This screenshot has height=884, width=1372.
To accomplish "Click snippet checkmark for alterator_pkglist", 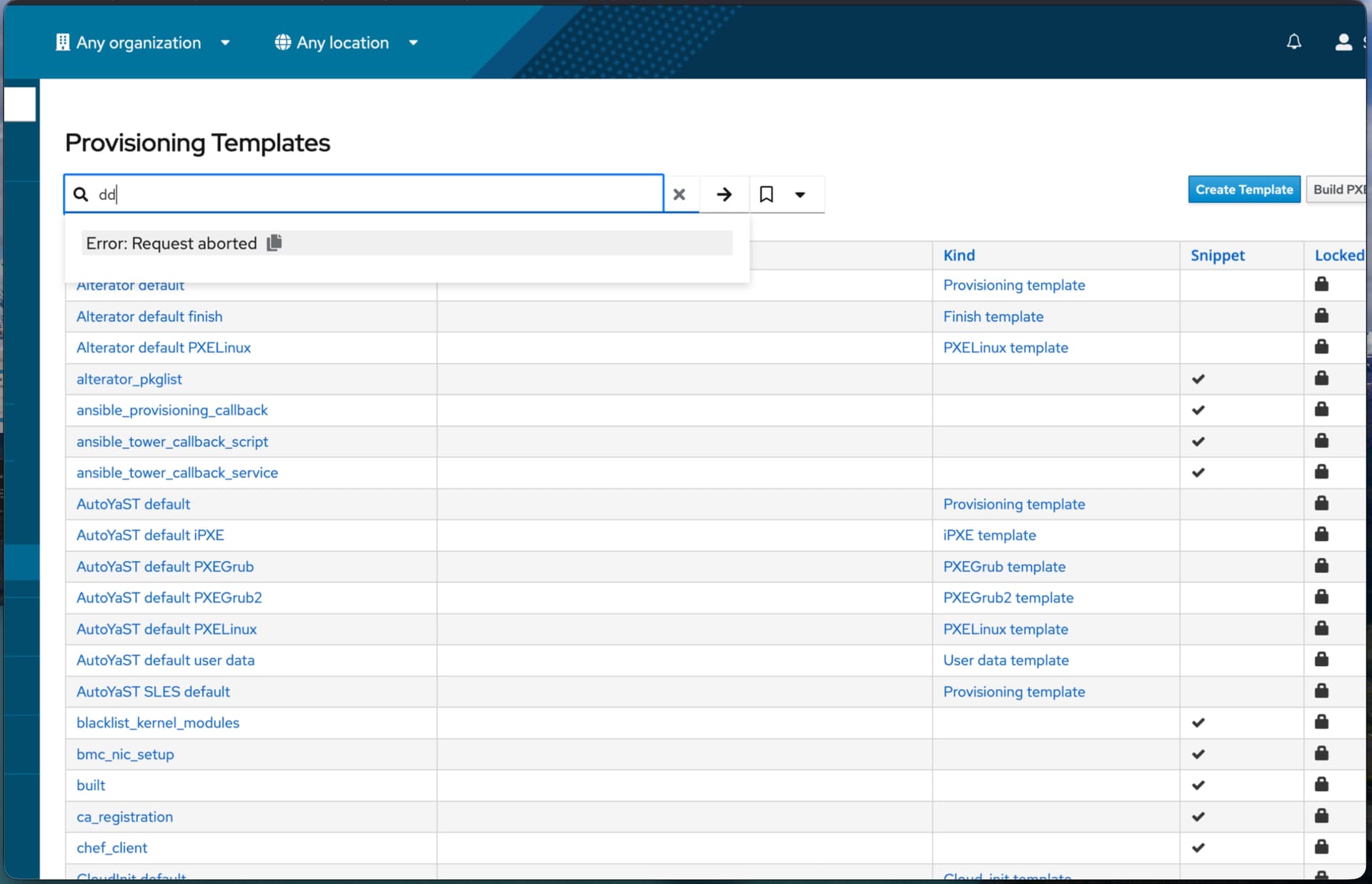I will coord(1198,379).
